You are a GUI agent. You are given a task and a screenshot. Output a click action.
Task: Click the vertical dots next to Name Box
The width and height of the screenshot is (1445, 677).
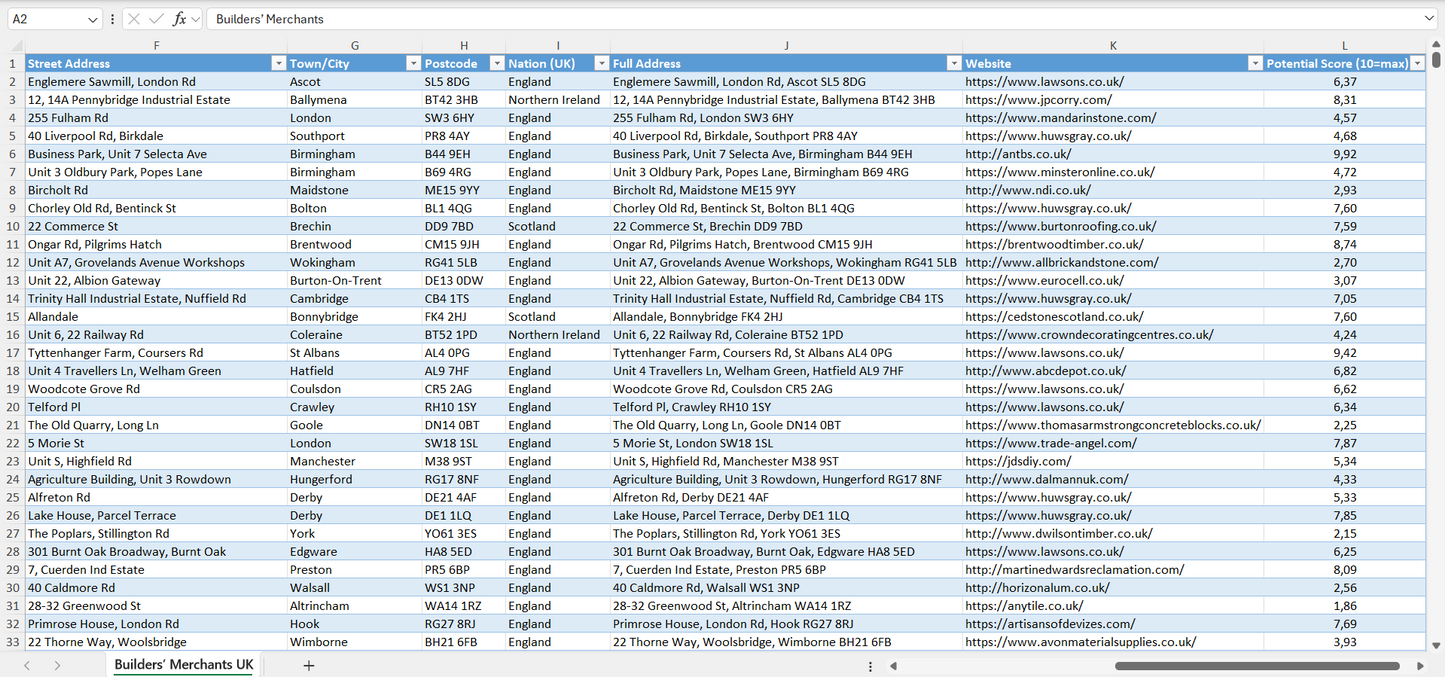pyautogui.click(x=113, y=18)
